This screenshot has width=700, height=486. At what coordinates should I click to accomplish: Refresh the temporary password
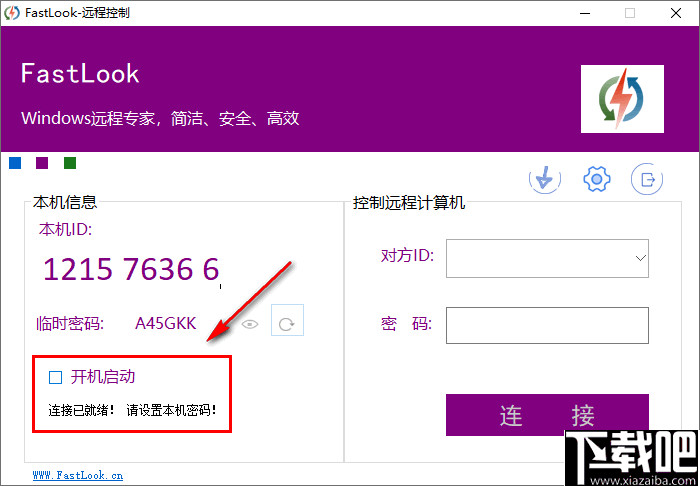[x=287, y=320]
